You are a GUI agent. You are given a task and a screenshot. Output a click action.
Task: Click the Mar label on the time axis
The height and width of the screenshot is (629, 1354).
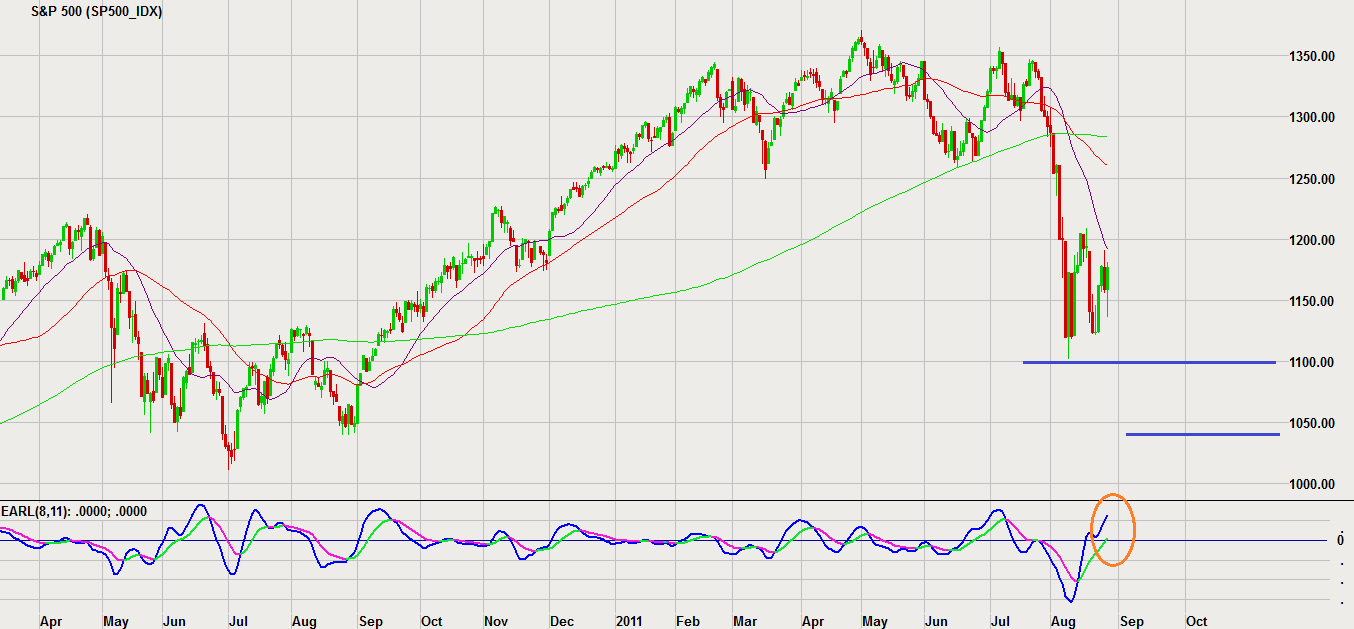click(747, 621)
